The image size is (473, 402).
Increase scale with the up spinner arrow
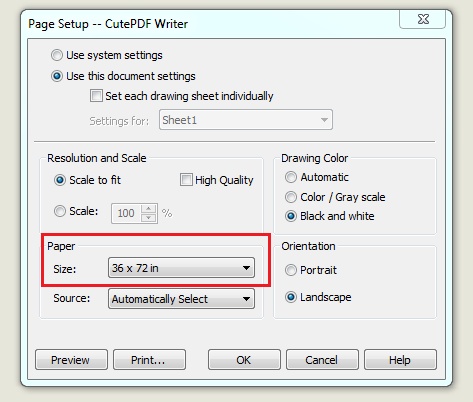pos(149,209)
